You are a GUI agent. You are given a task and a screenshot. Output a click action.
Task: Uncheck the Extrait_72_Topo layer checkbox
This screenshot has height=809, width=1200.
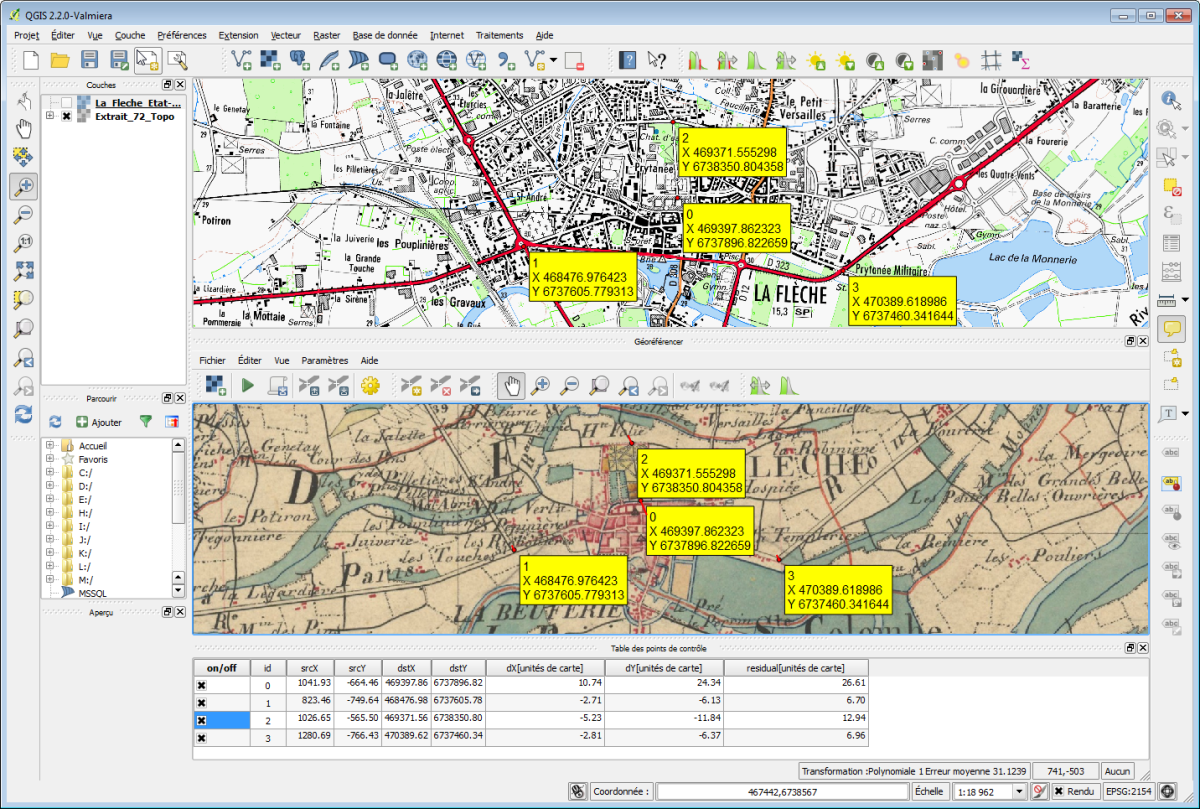(66, 116)
